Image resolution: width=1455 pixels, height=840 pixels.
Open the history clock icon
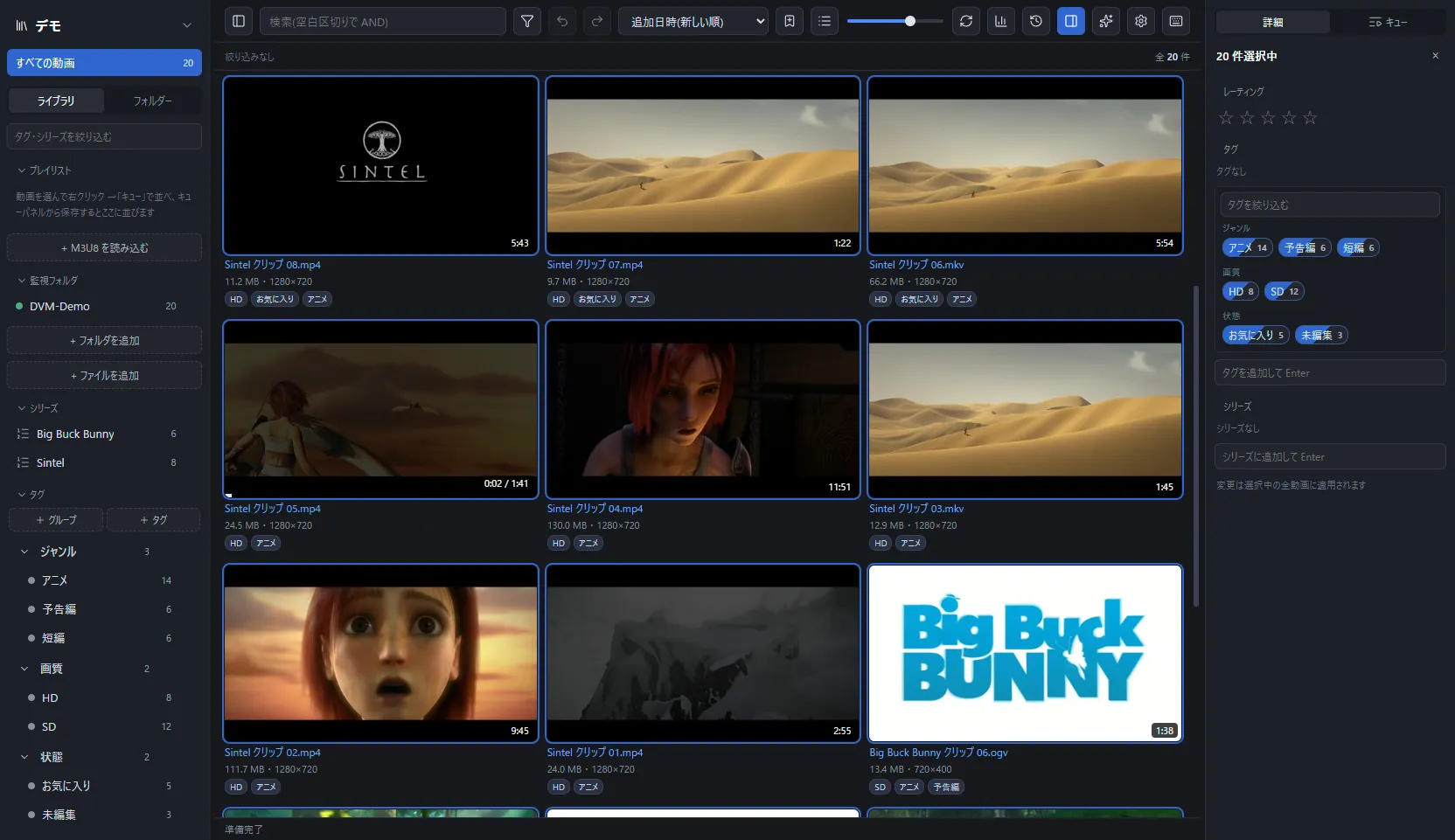1036,21
